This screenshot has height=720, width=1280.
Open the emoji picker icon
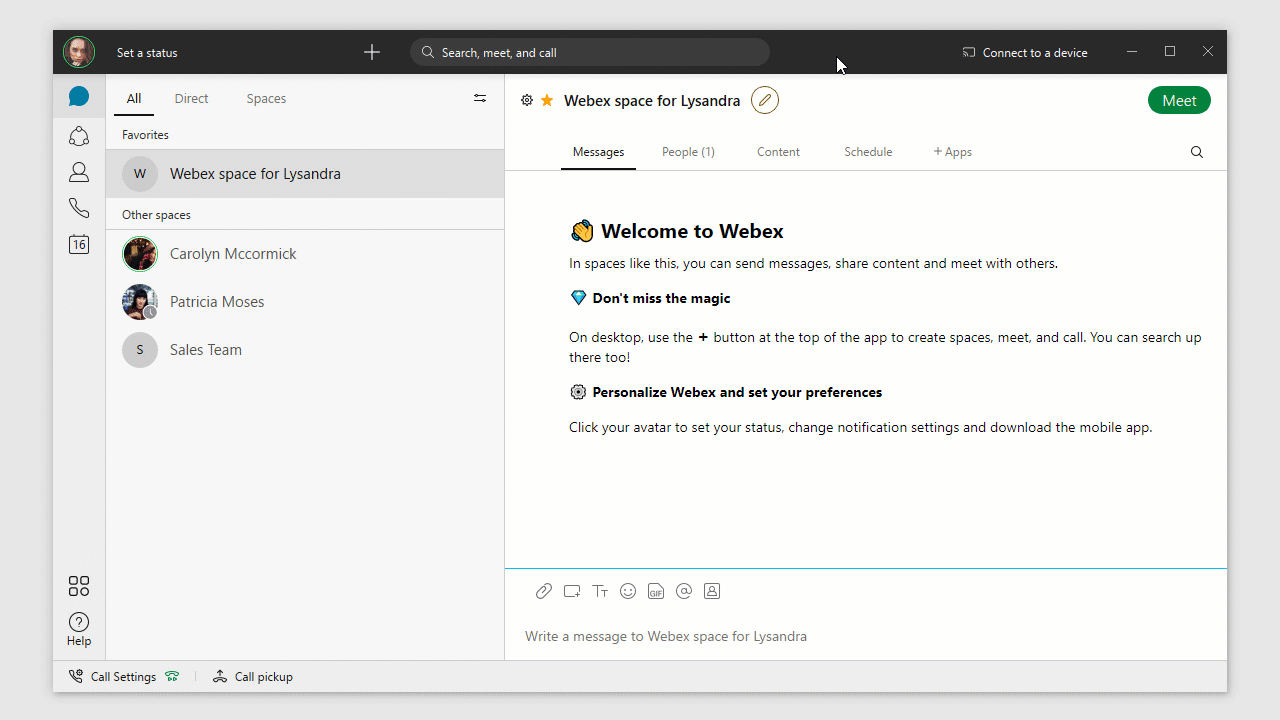pos(628,591)
